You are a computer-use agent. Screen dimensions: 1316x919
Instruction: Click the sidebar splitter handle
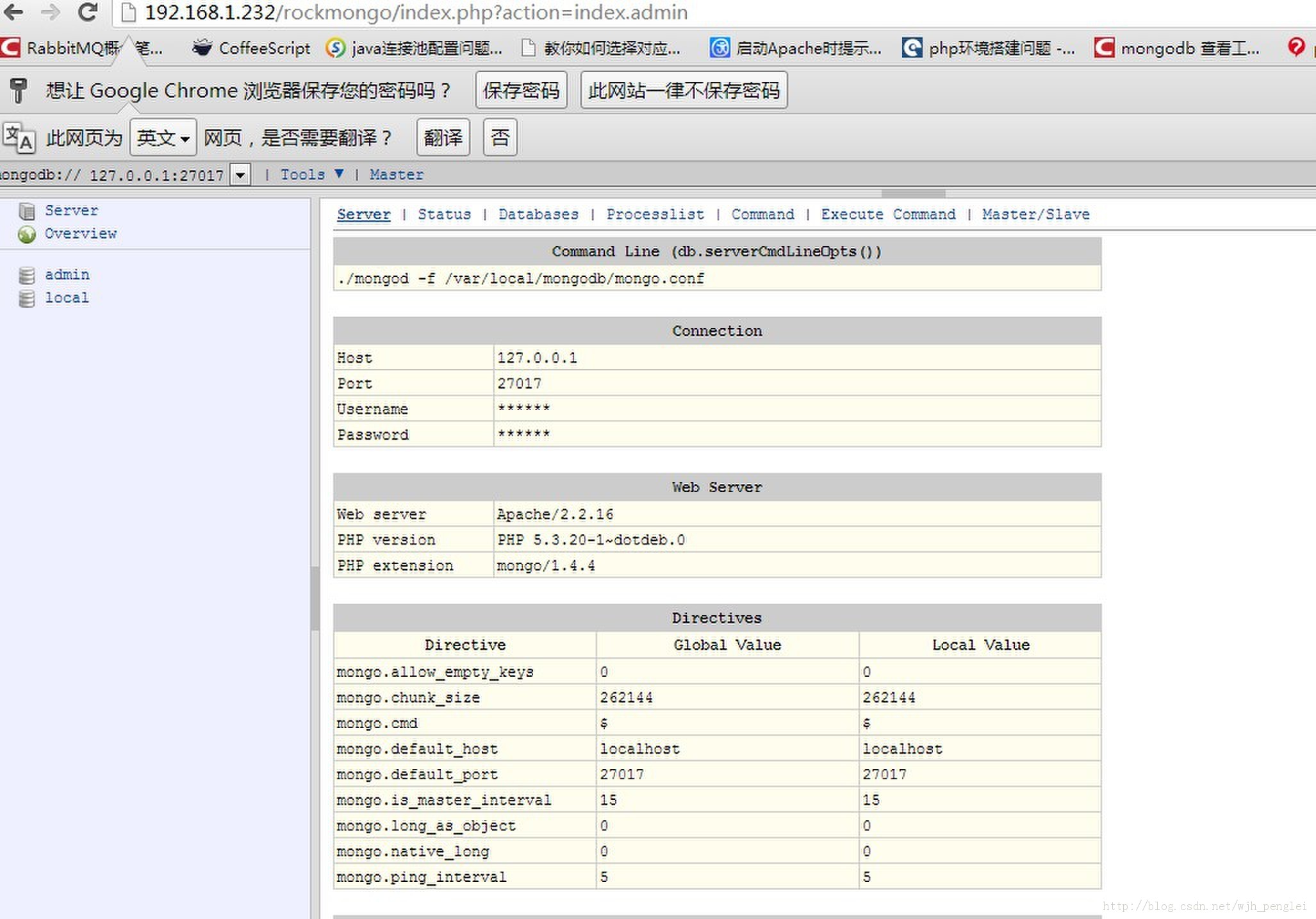315,598
